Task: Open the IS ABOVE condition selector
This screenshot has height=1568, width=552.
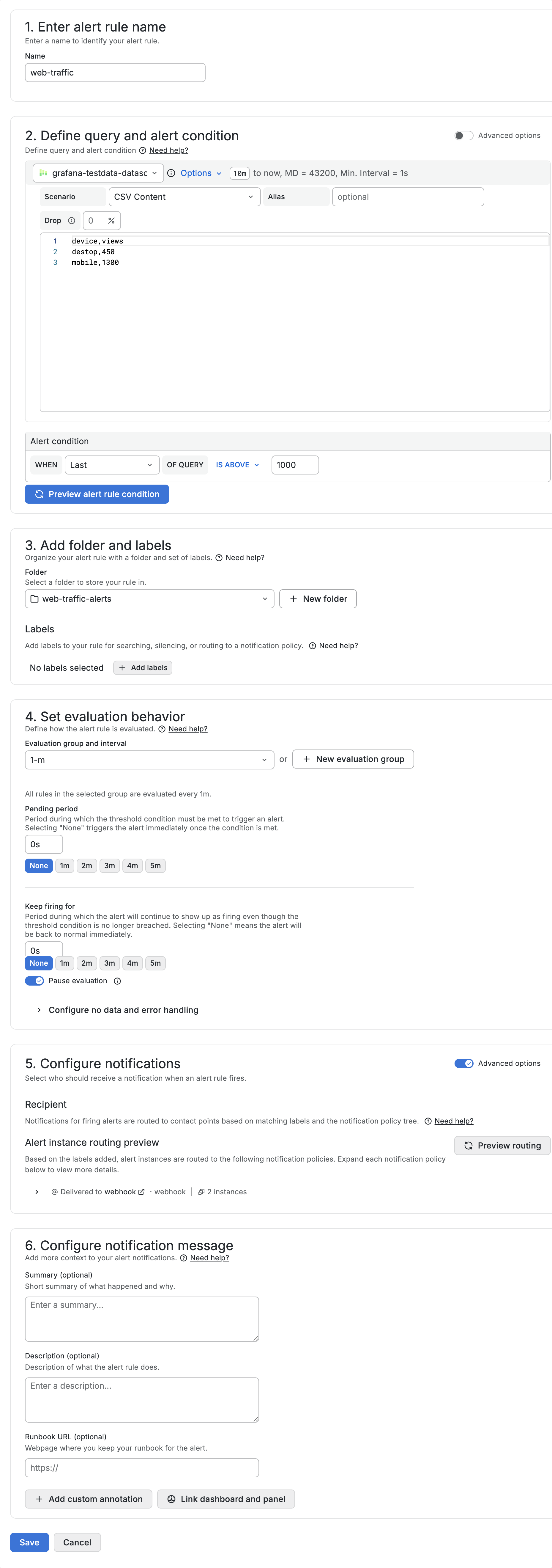Action: 237,465
